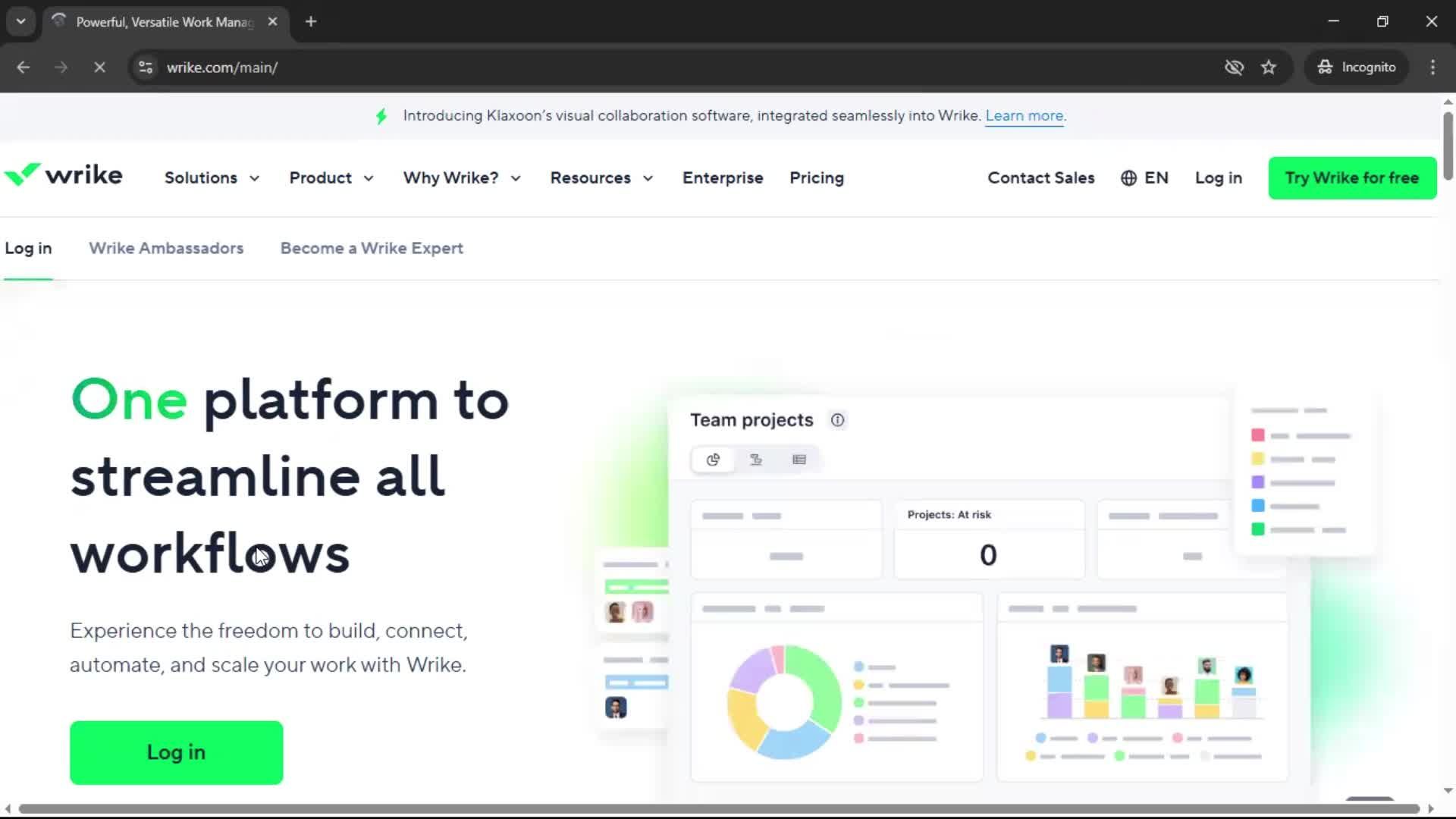This screenshot has height=819, width=1456.
Task: Click the scroll up arrow of vertical scrollbar
Action: [1448, 102]
